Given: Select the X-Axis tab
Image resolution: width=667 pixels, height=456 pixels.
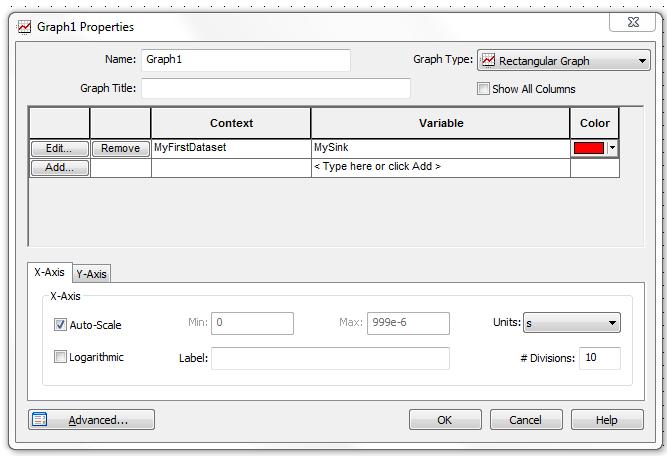Looking at the screenshot, I should click(49, 272).
